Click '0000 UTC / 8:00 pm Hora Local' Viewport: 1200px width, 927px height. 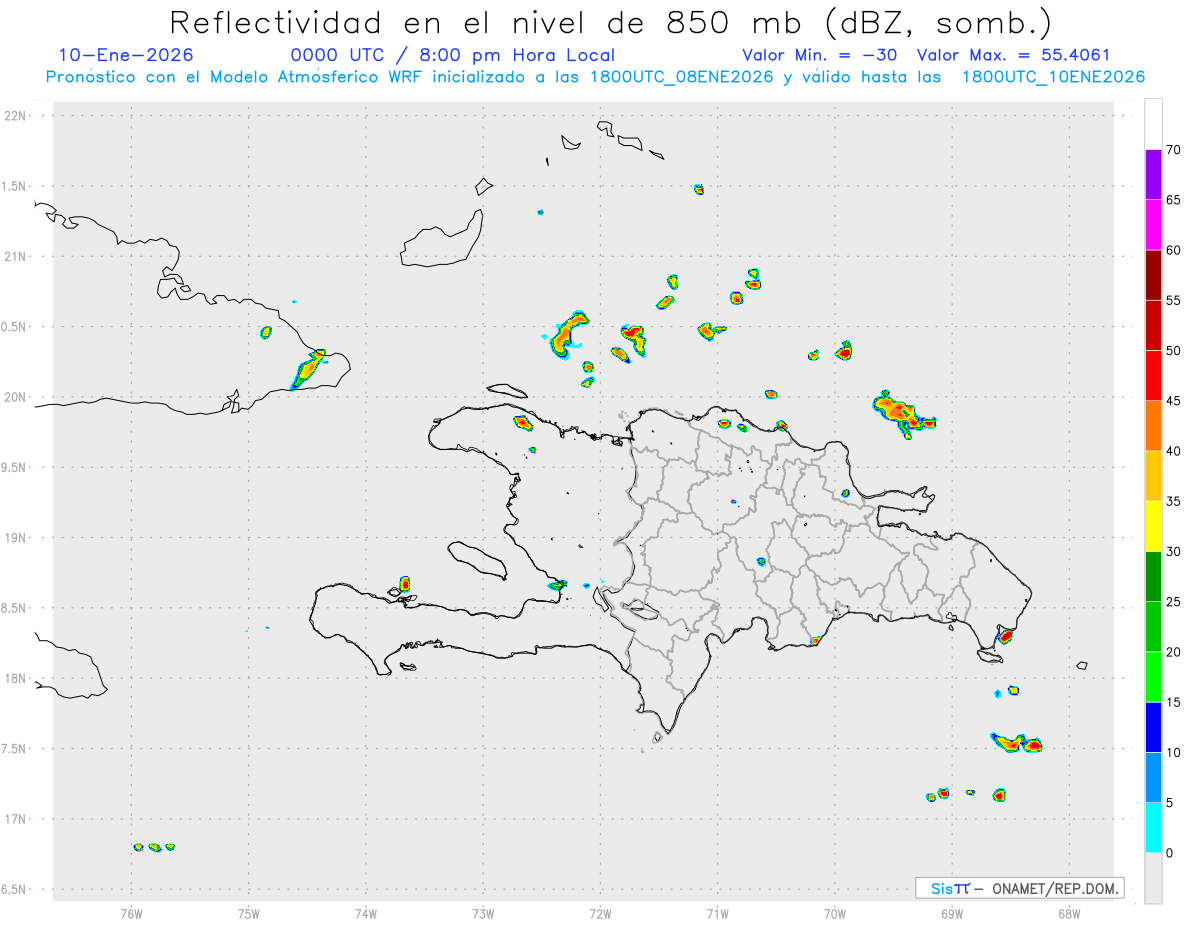452,55
